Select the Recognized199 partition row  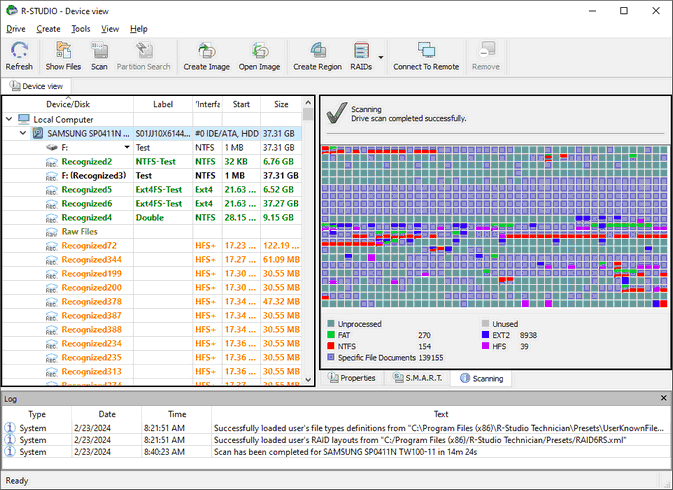(152, 274)
